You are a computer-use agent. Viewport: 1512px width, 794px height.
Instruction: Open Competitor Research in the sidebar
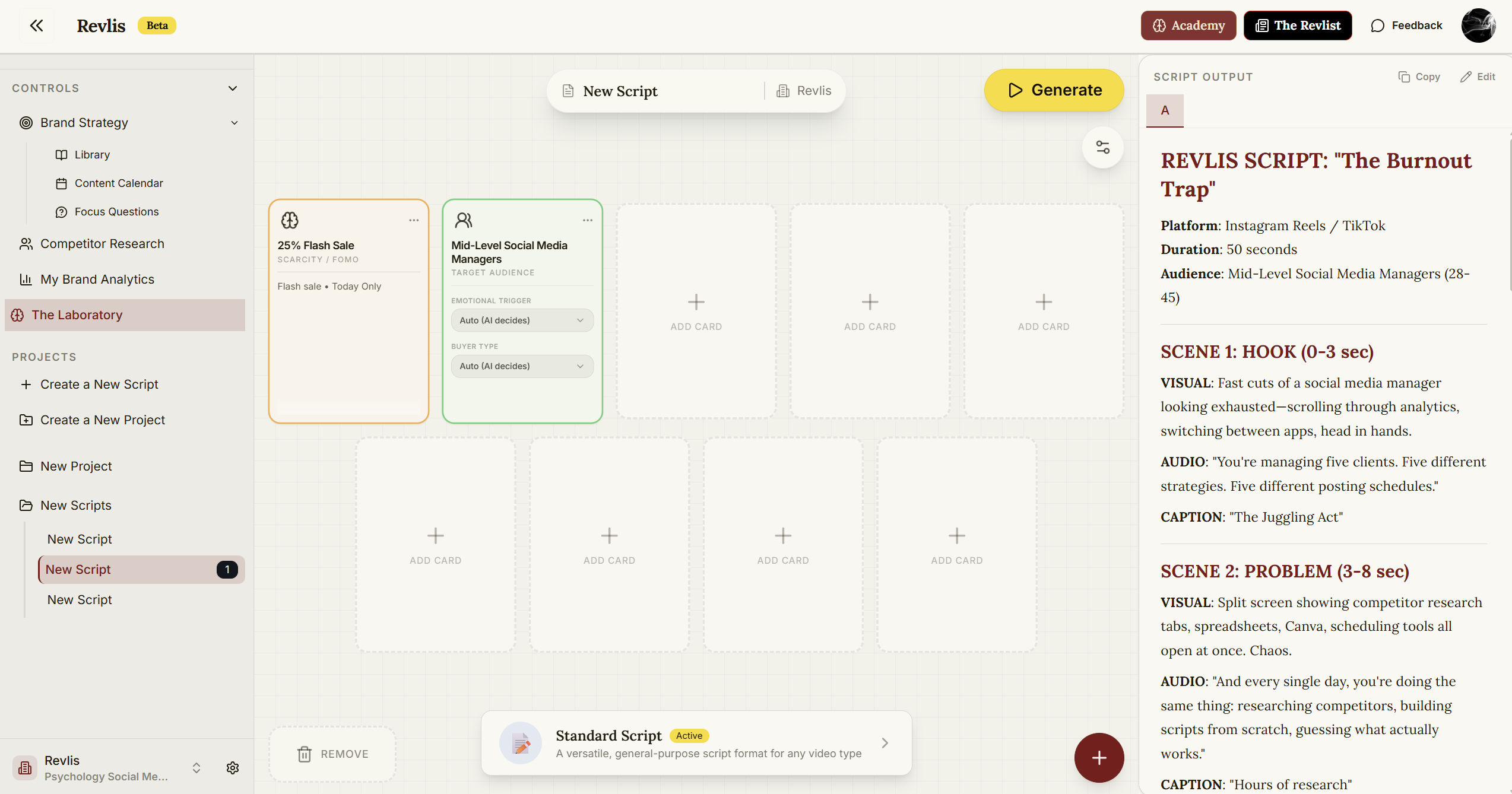[102, 243]
